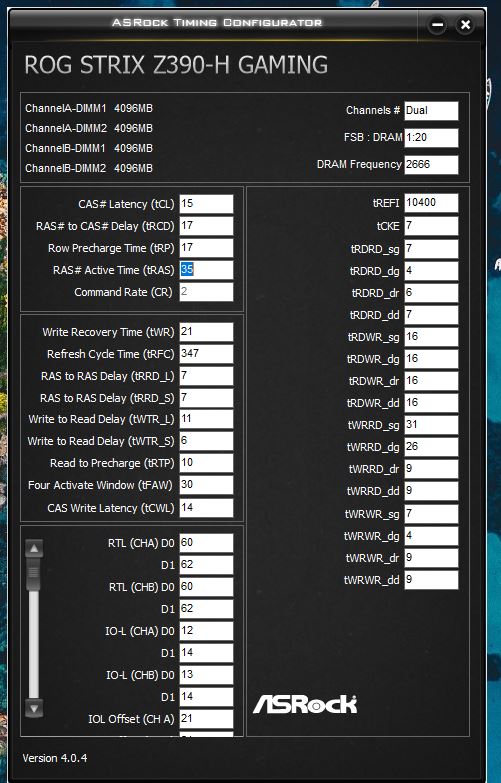This screenshot has height=783, width=501.
Task: Click the tRDRD_dd value field
Action: coord(431,315)
